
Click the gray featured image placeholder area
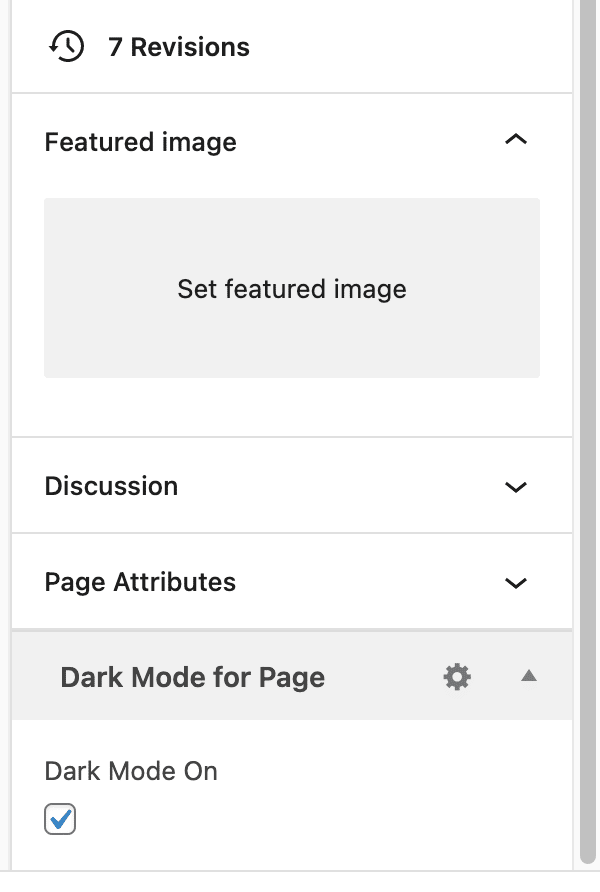pos(290,288)
